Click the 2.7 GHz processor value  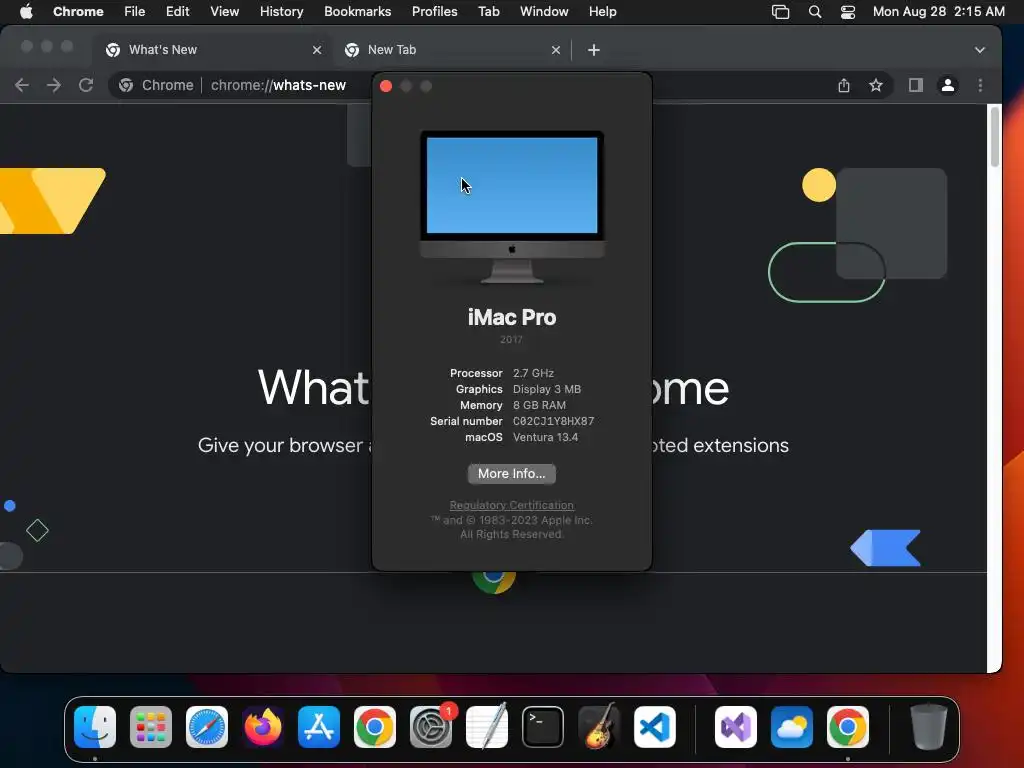pyautogui.click(x=533, y=373)
